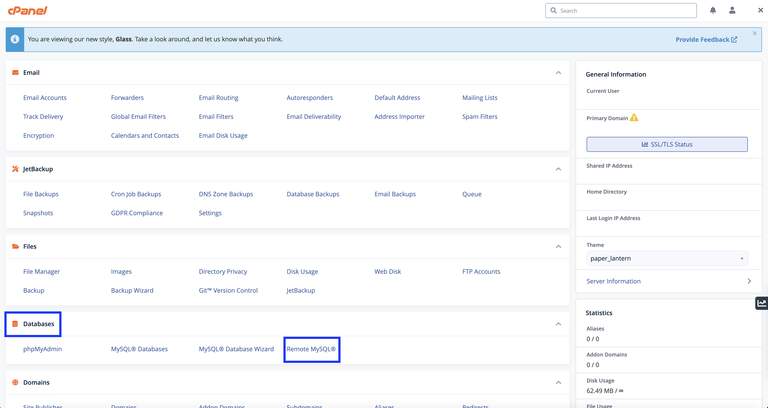Screen dimensions: 768x408
Task: Open Forwarders
Action: 127,98
